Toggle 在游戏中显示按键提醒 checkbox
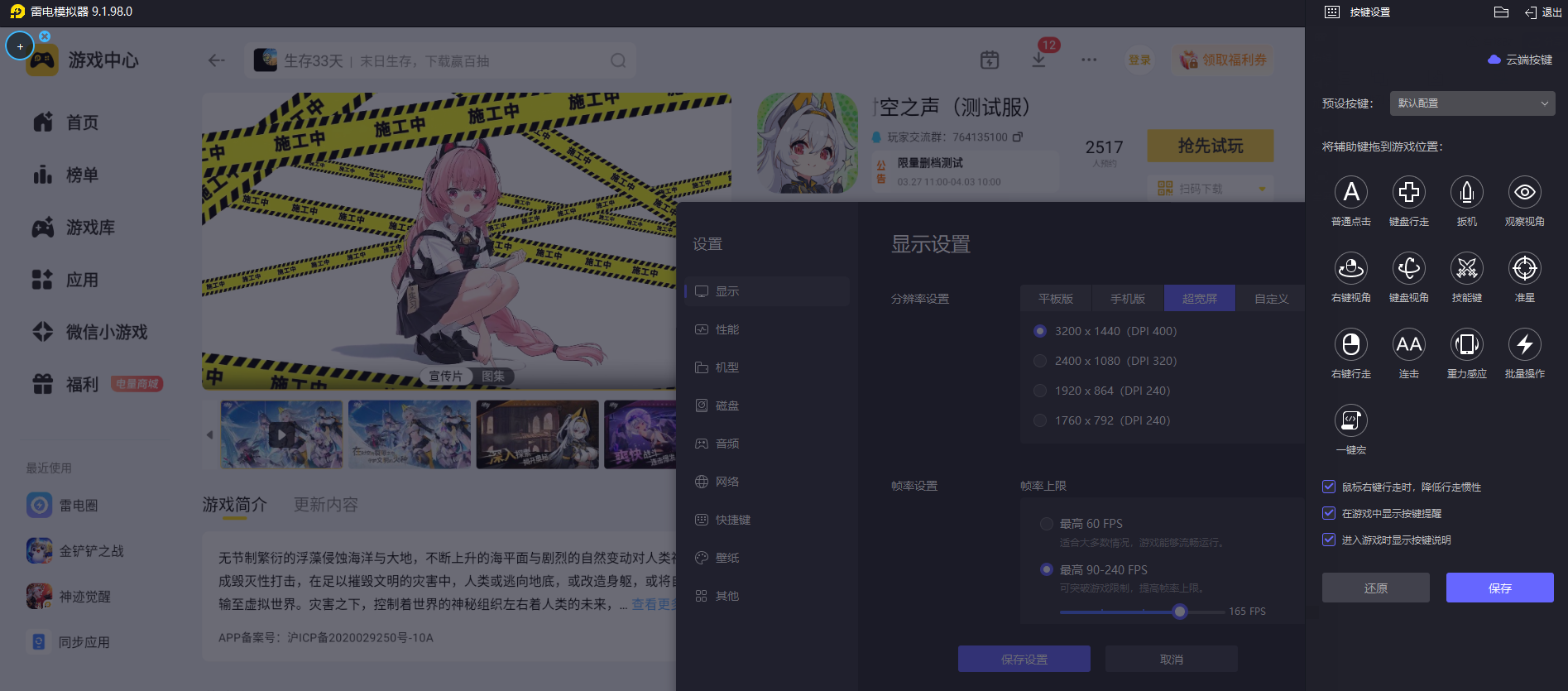 pyautogui.click(x=1329, y=513)
